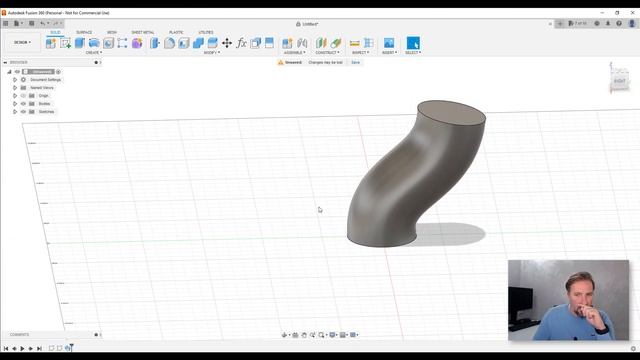Select the Offset Face tool
The height and width of the screenshot is (360, 640).
tap(213, 43)
